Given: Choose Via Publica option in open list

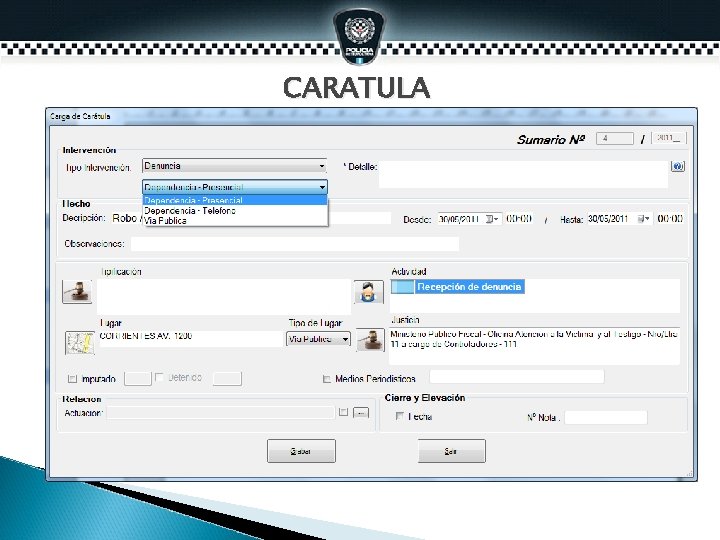Looking at the screenshot, I should (235, 221).
